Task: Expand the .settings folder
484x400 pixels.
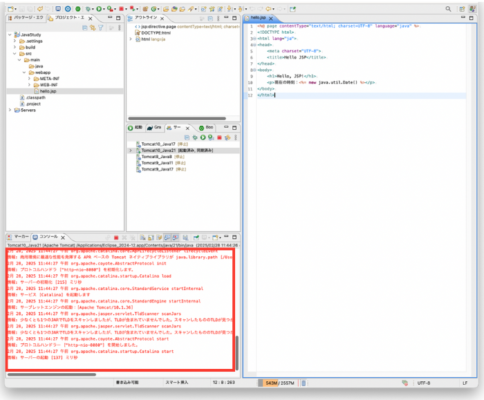Action: pyautogui.click(x=15, y=41)
